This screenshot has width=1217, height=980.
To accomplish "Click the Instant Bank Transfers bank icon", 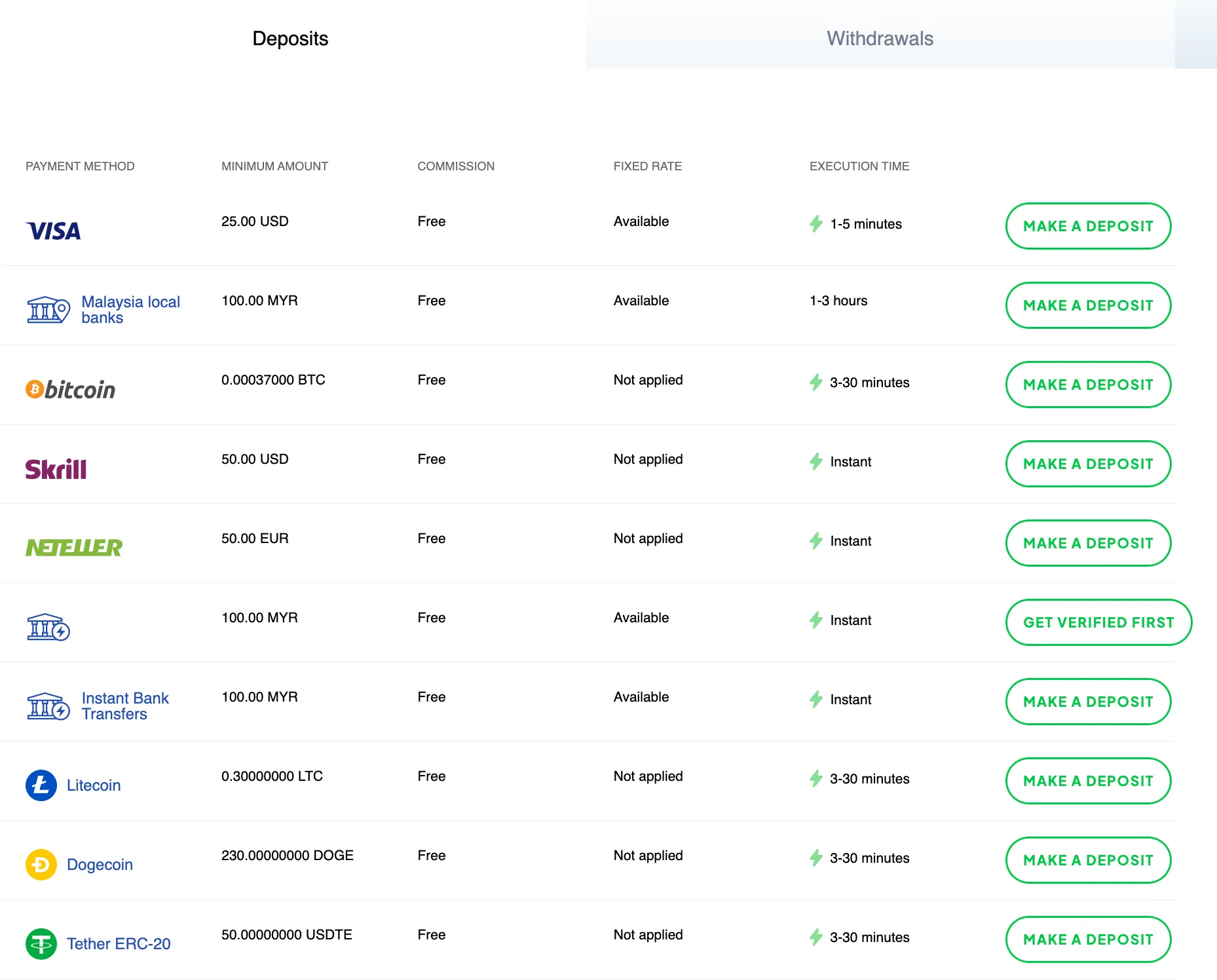I will (48, 706).
